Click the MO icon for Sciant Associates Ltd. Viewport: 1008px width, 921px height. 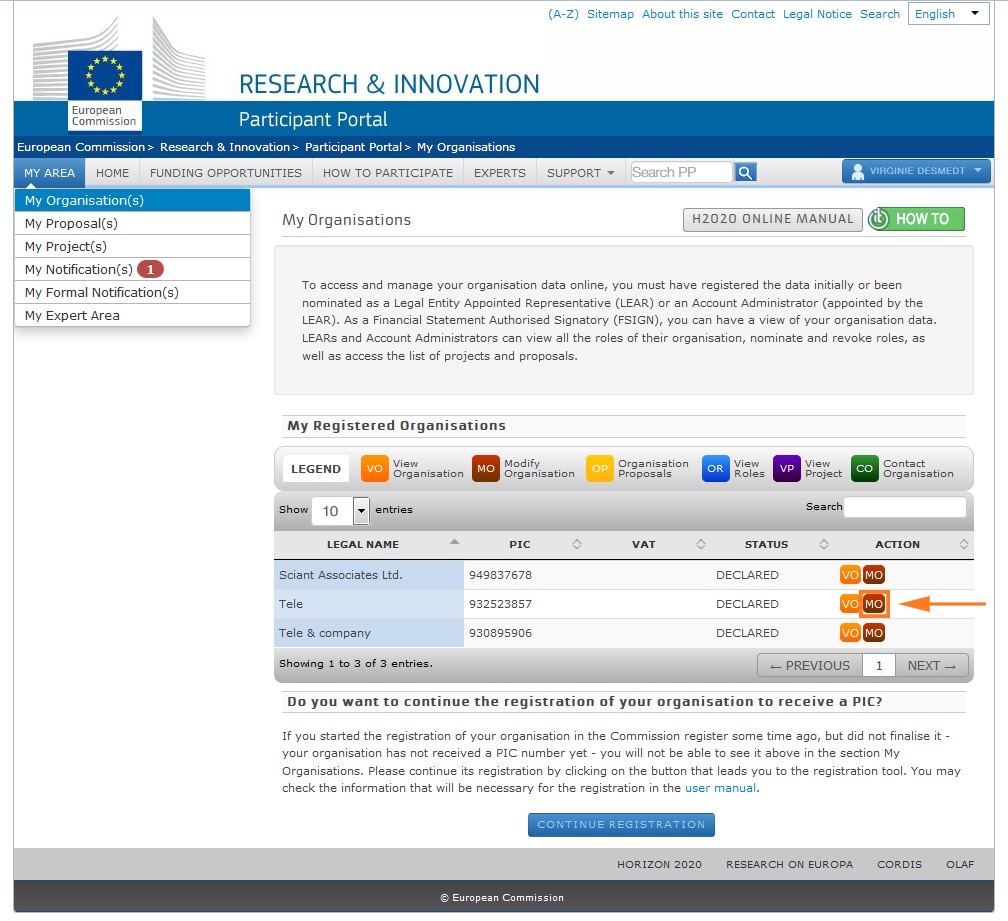coord(874,575)
